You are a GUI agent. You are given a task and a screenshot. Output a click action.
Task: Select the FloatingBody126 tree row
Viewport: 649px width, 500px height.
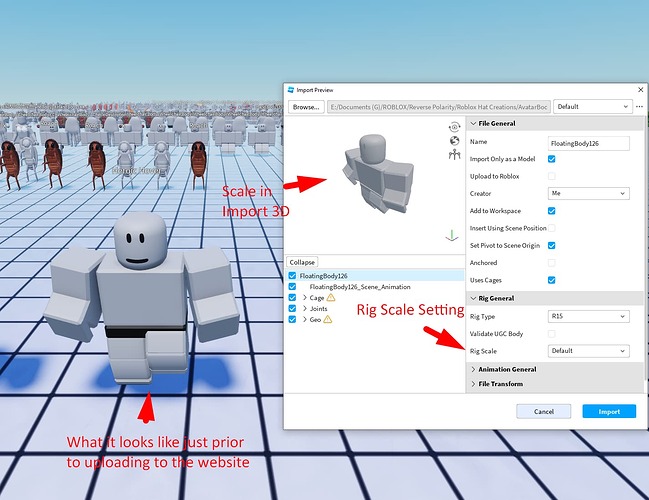tap(375, 276)
